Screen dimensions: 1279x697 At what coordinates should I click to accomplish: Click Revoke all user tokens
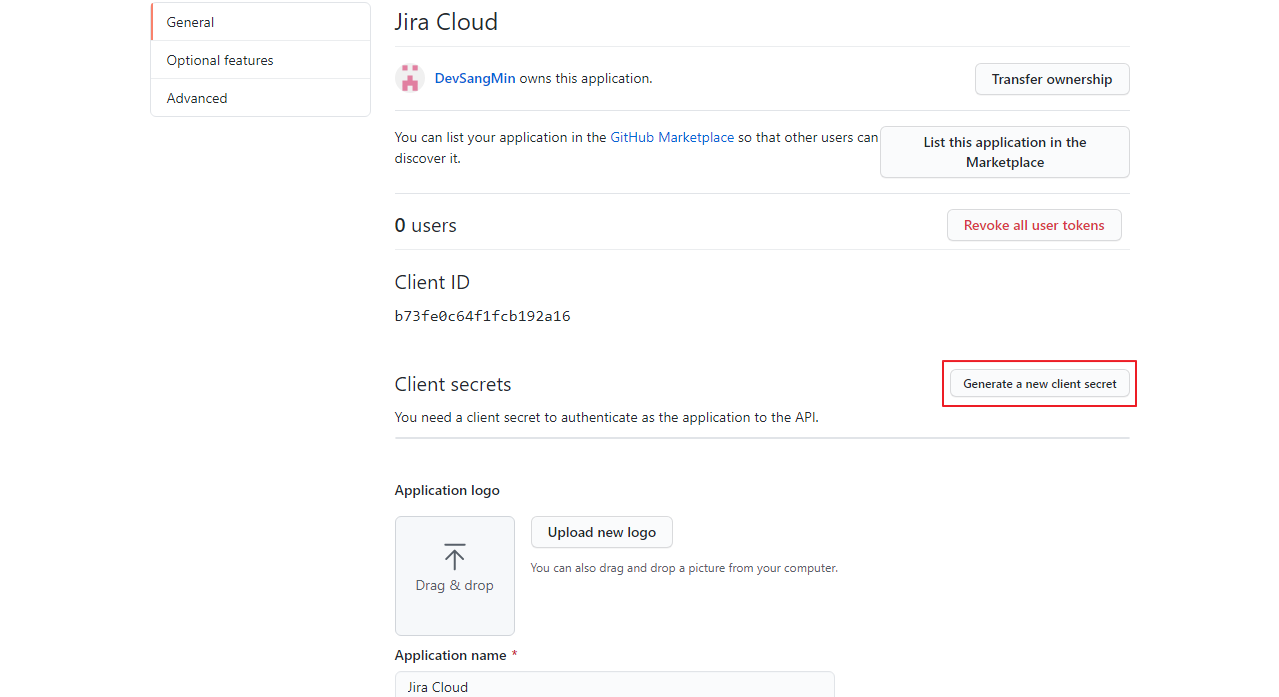point(1034,225)
